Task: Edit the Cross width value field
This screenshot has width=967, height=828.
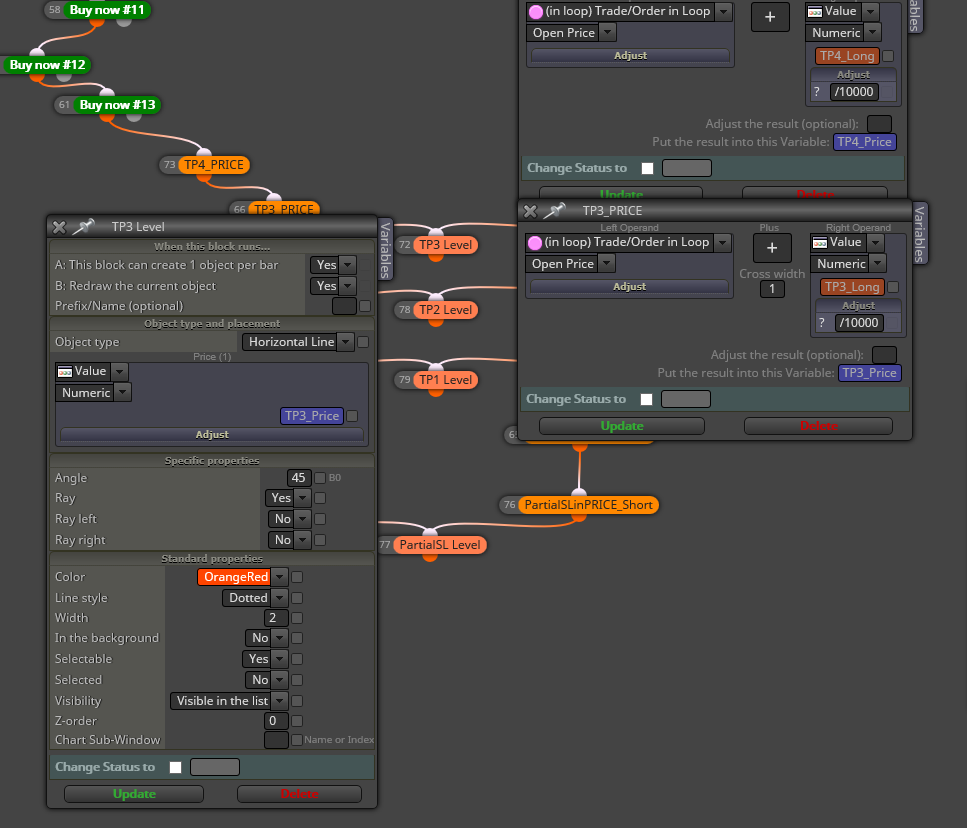Action: [772, 289]
